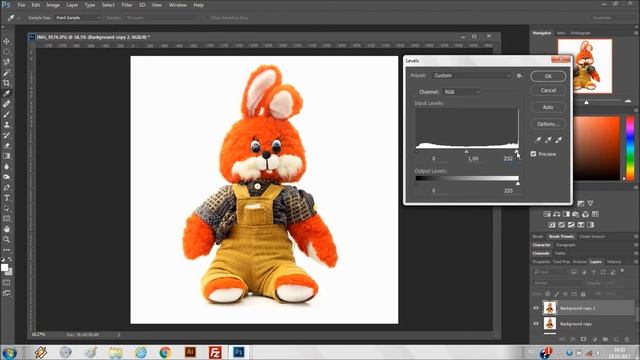The width and height of the screenshot is (640, 360).
Task: Select the Elliptical Marquee tool
Action: (x=7, y=52)
